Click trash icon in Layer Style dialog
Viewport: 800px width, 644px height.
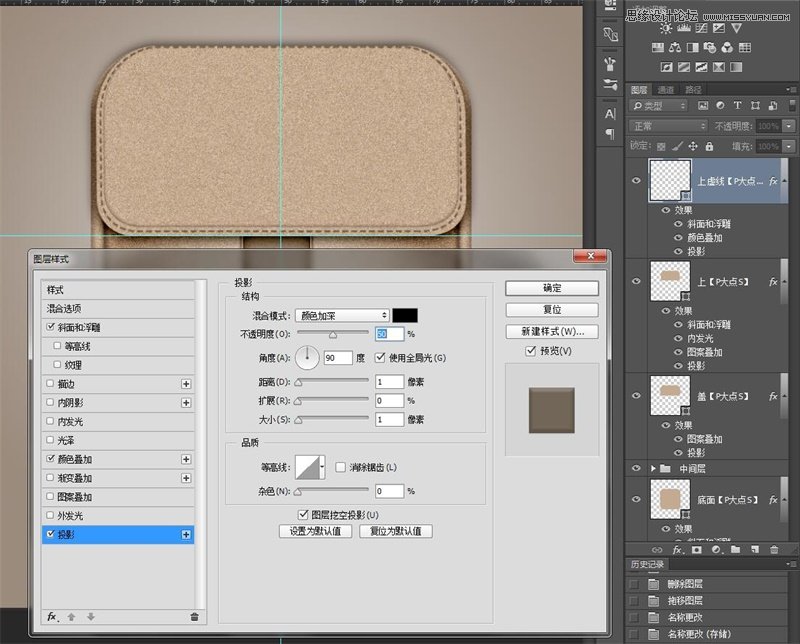pyautogui.click(x=194, y=617)
